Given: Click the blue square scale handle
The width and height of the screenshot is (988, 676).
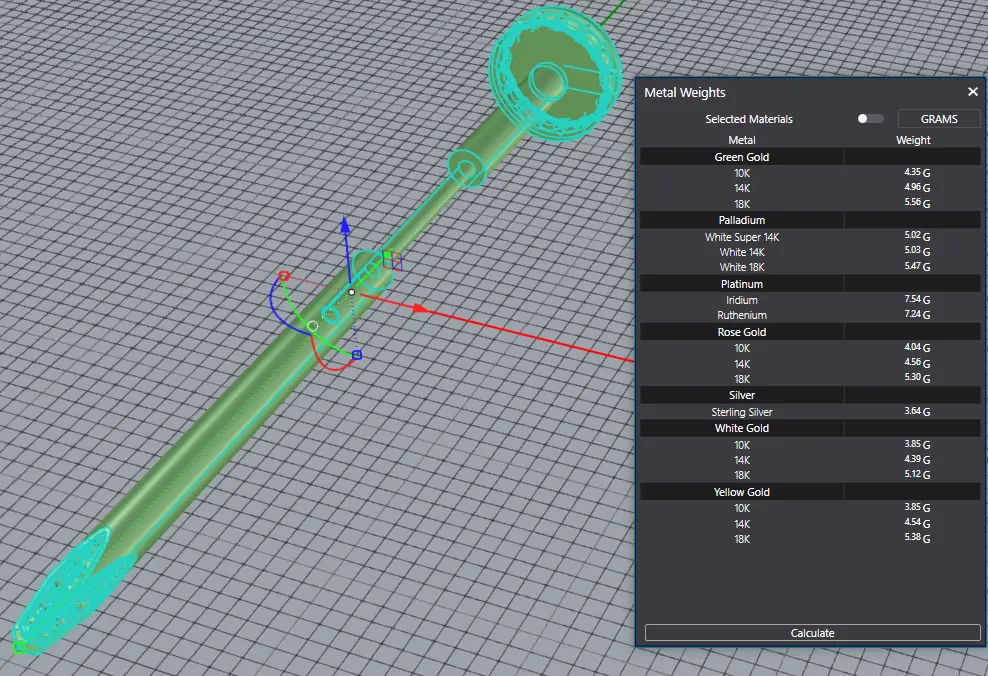Looking at the screenshot, I should tap(357, 354).
